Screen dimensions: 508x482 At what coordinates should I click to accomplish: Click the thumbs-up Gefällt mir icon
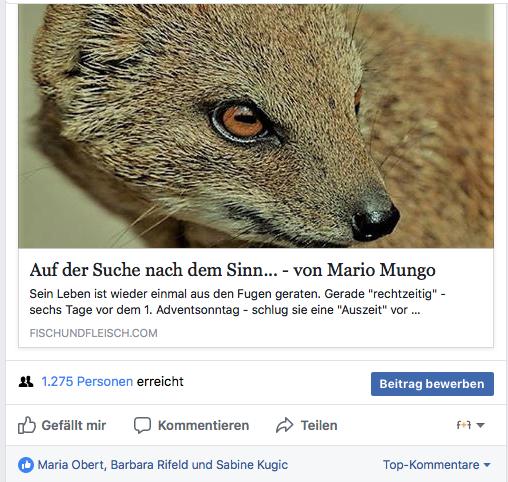pyautogui.click(x=26, y=425)
